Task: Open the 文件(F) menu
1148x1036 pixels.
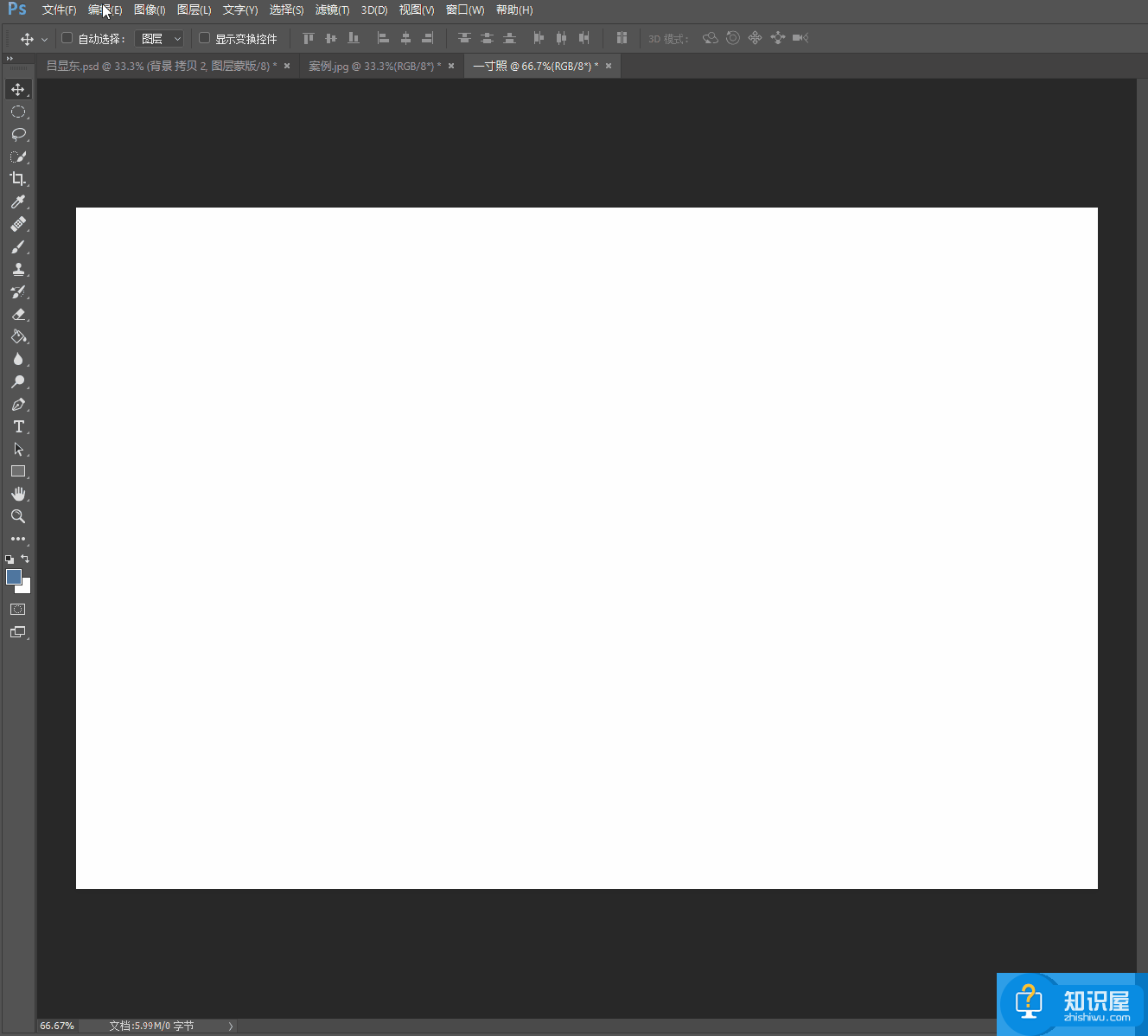Action: pyautogui.click(x=60, y=10)
